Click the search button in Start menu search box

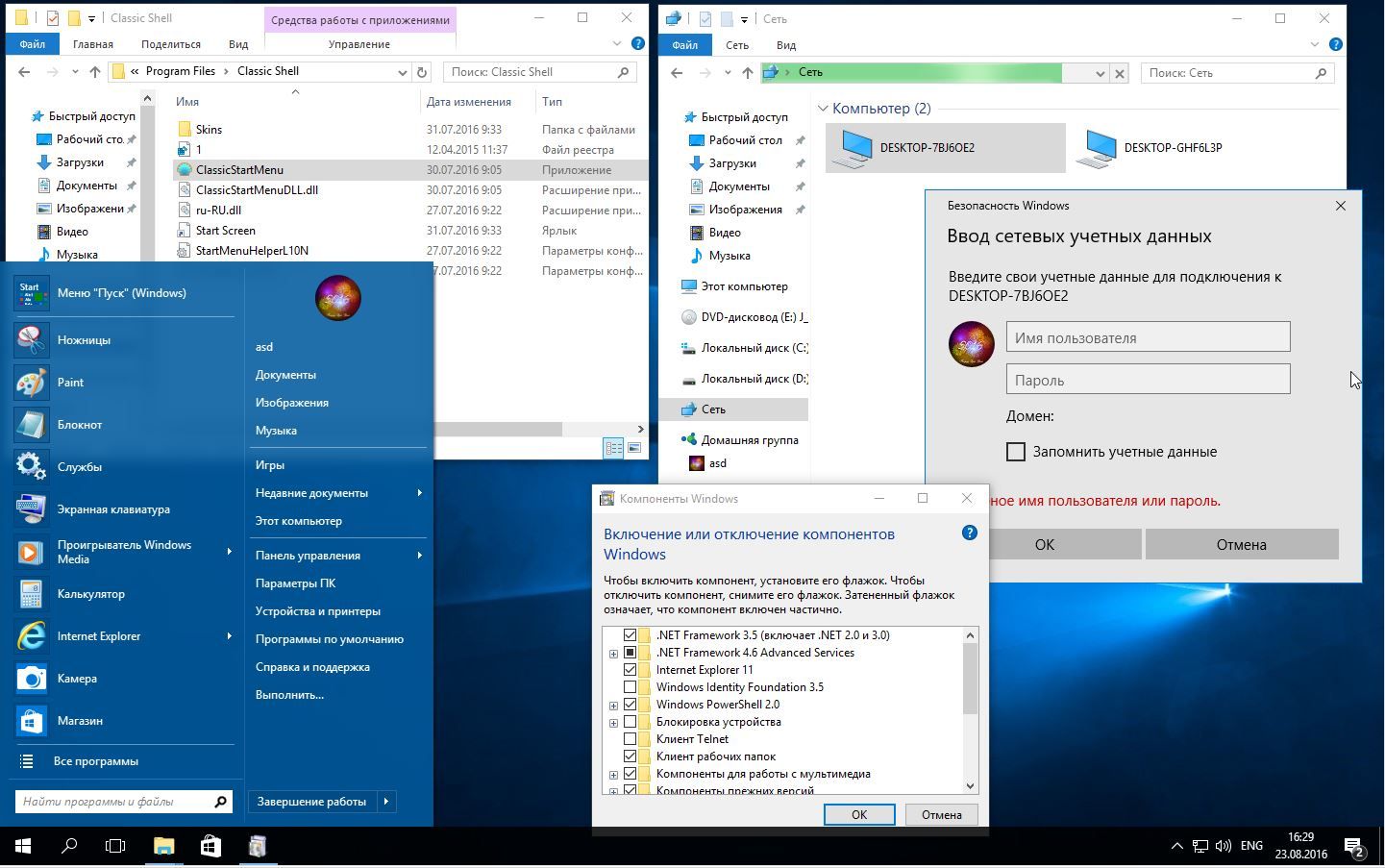point(220,801)
